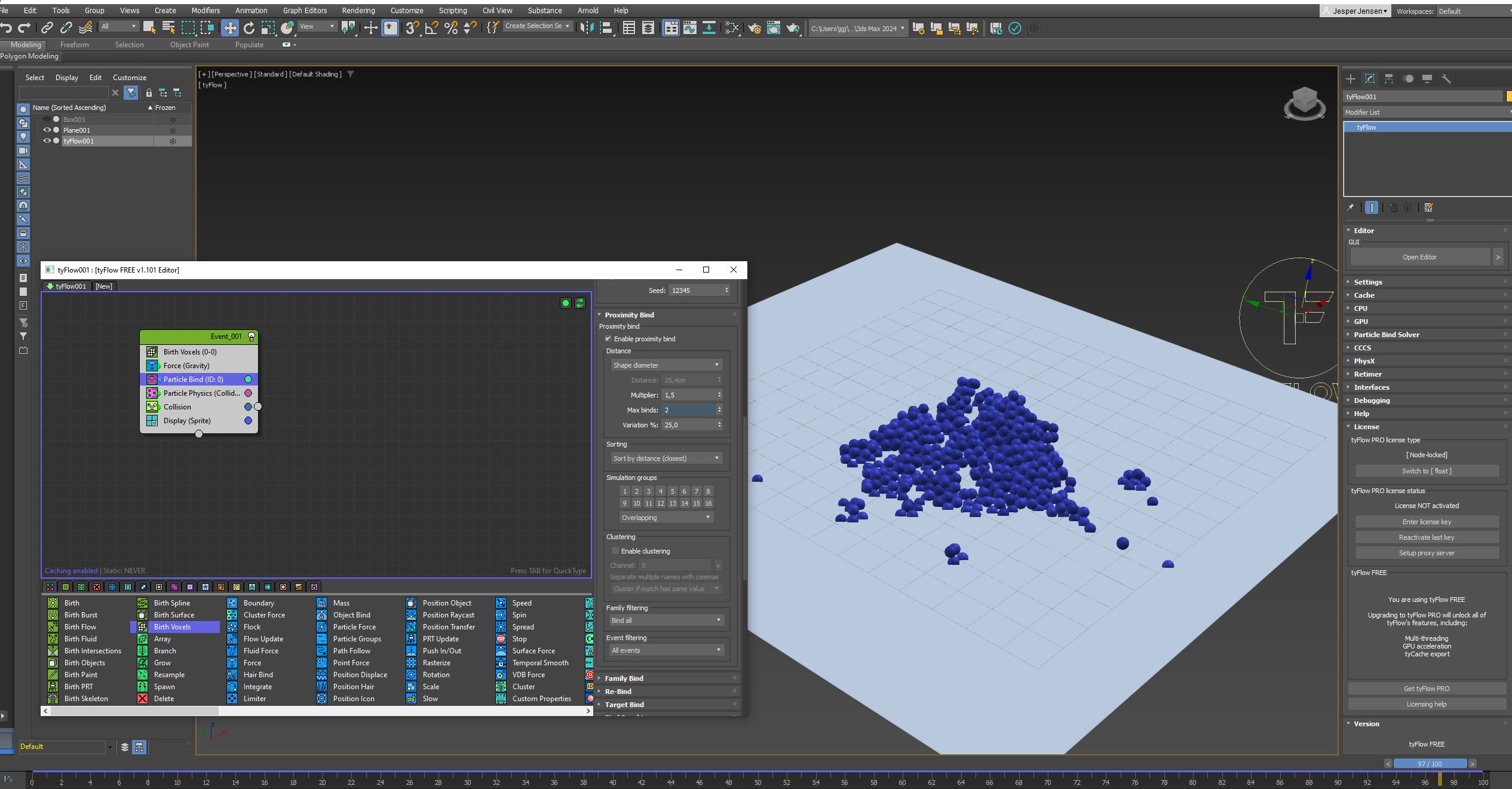The height and width of the screenshot is (789, 1512).
Task: Check the Enable clustering checkbox
Action: (x=615, y=551)
